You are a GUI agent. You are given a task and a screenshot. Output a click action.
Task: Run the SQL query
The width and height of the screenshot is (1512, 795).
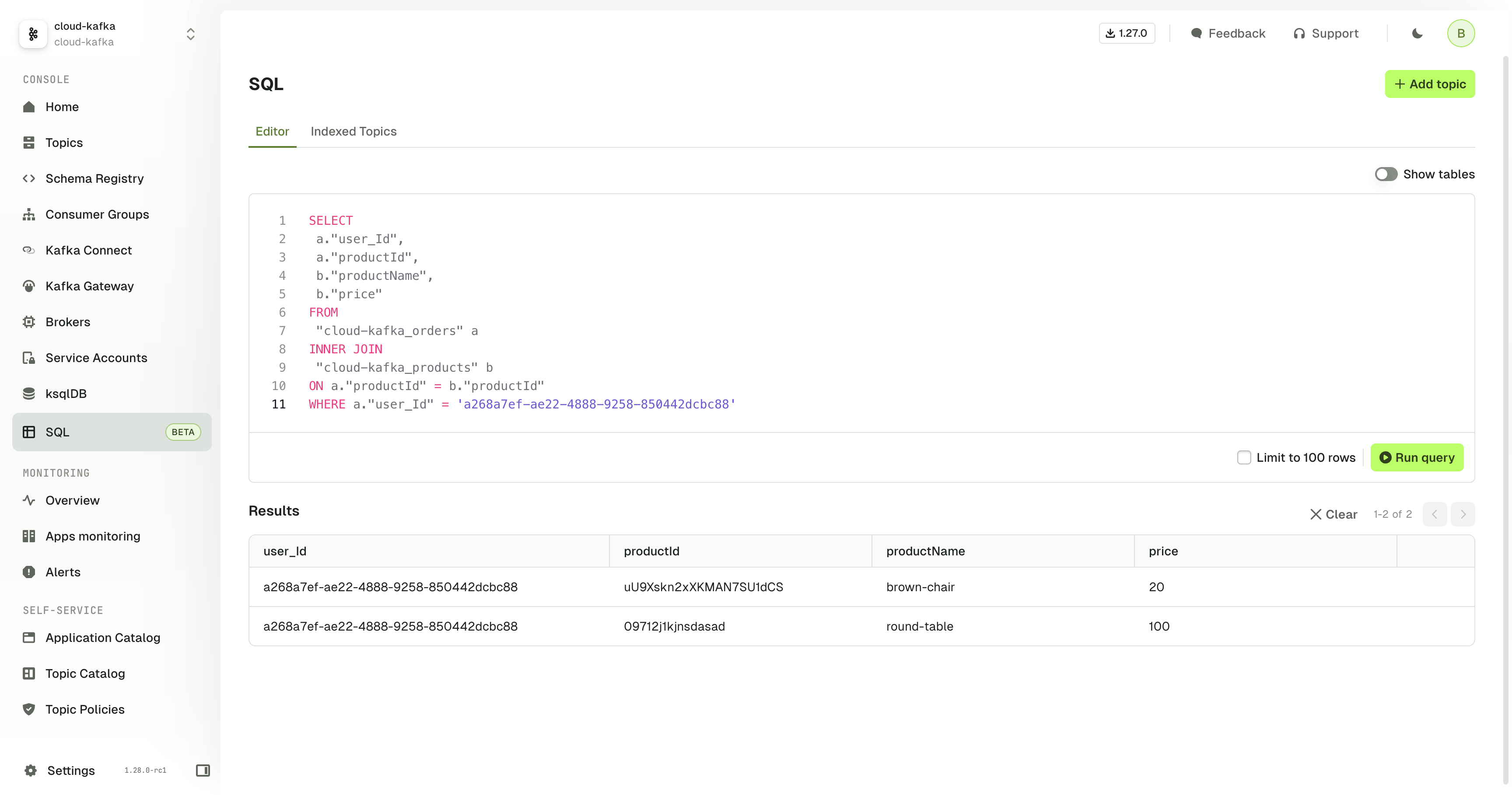(1416, 457)
